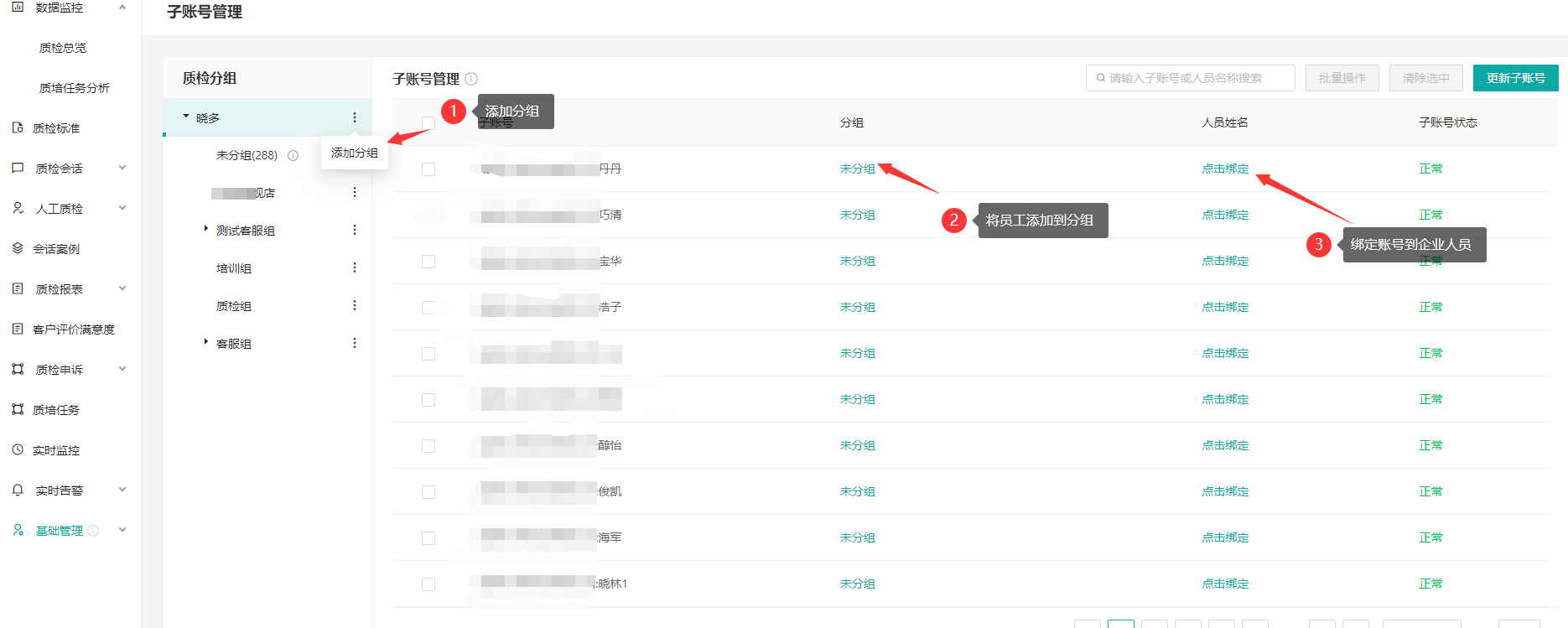The image size is (1568, 628).
Task: Expand the 质检申诉 menu chevron
Action: point(122,369)
